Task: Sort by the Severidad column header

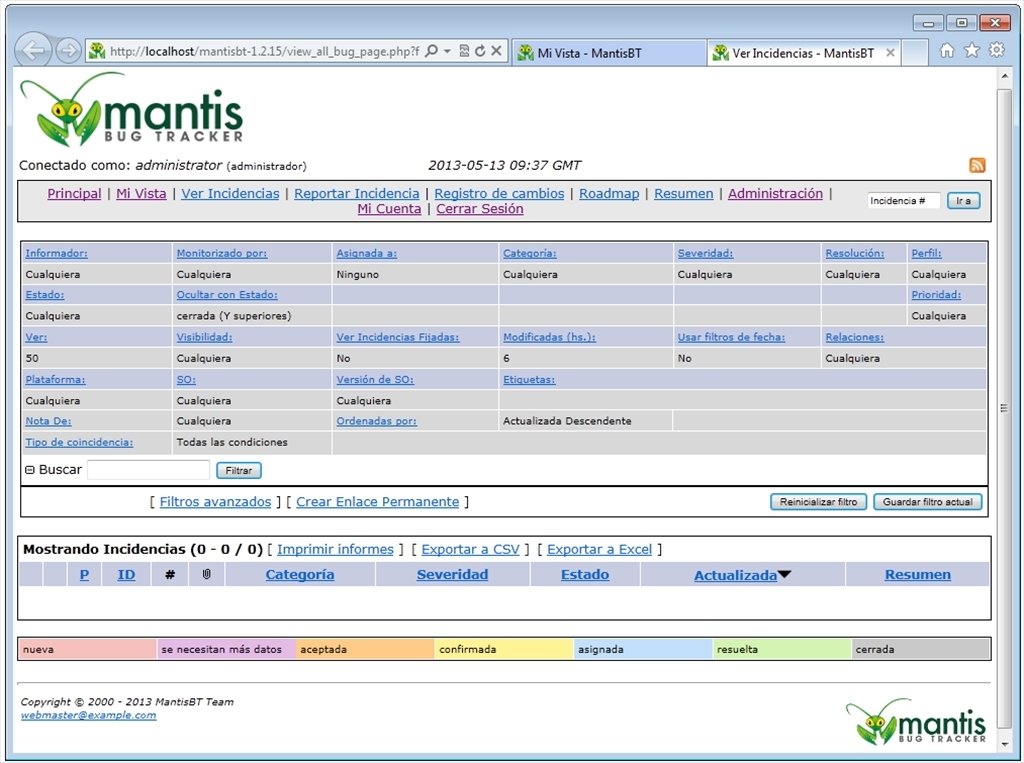Action: 452,574
